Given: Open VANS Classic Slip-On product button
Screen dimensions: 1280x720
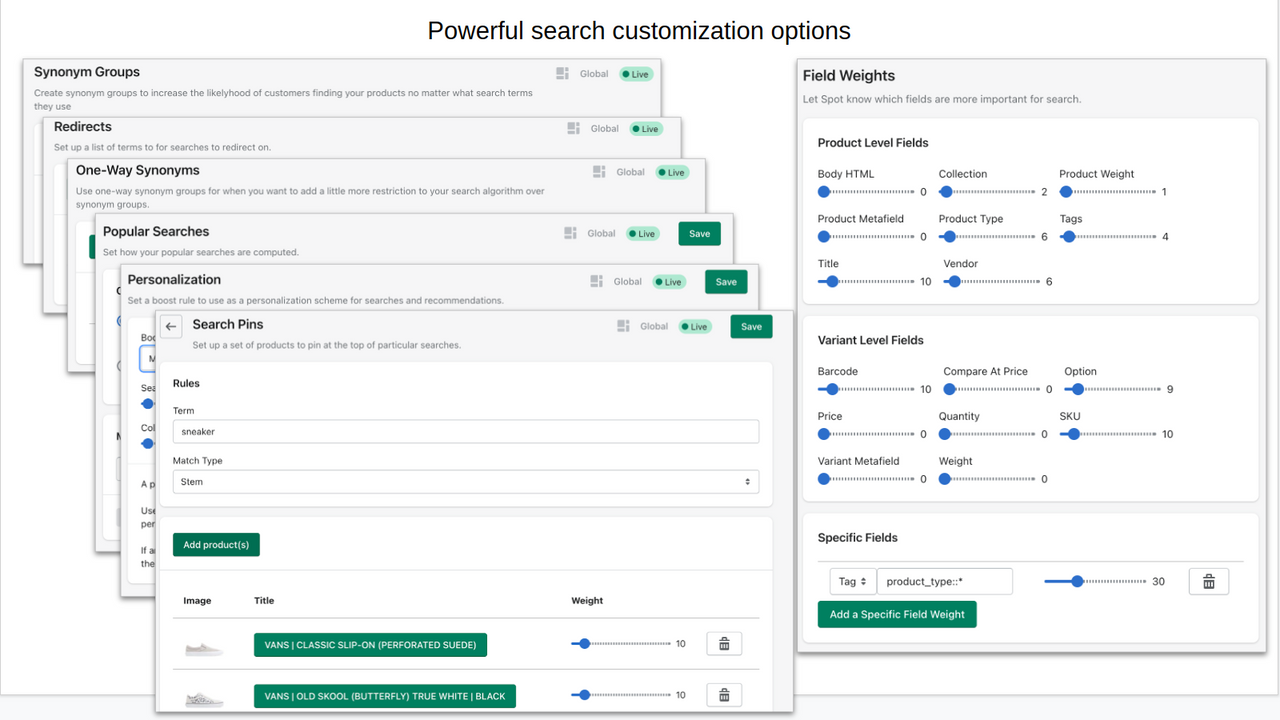Looking at the screenshot, I should tap(370, 645).
